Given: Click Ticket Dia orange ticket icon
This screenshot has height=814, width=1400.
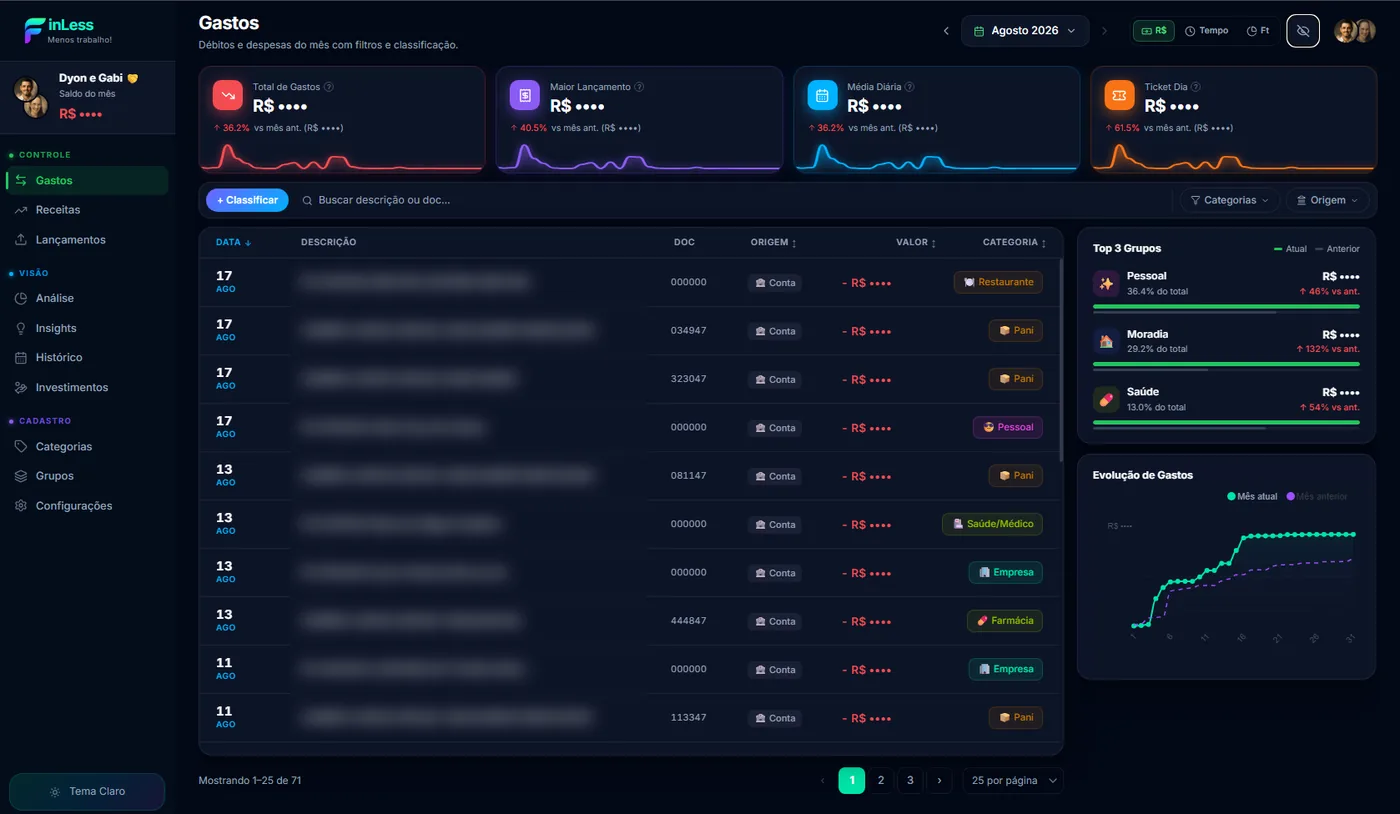Looking at the screenshot, I should (1120, 95).
